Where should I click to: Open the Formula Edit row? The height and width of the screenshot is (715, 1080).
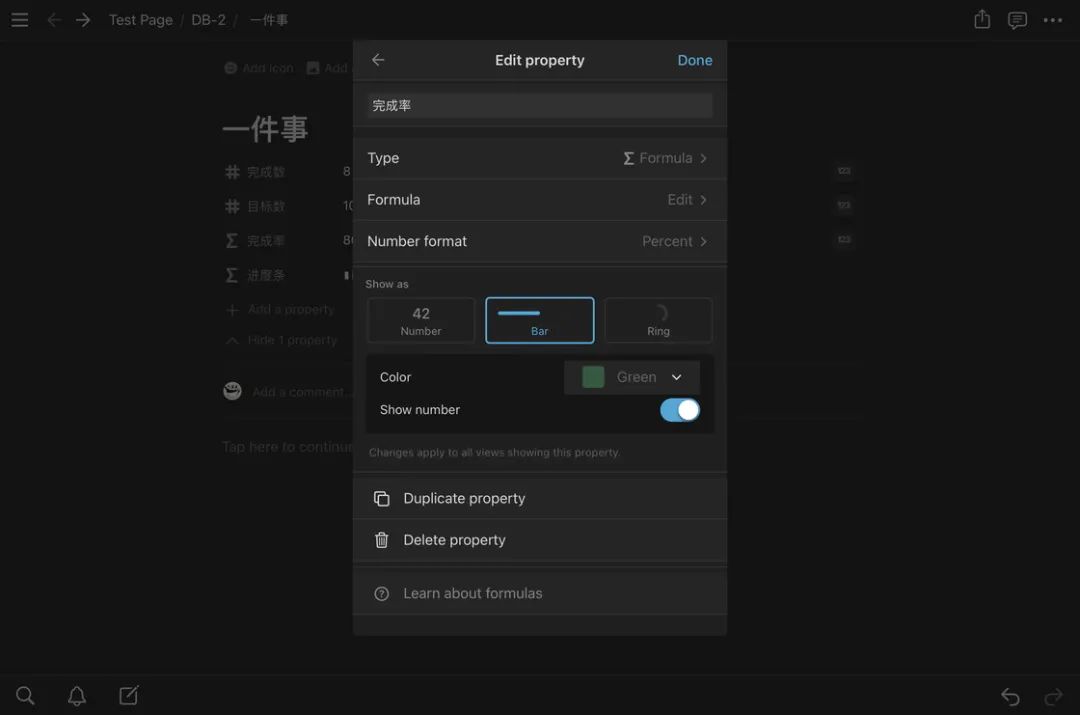tap(540, 200)
